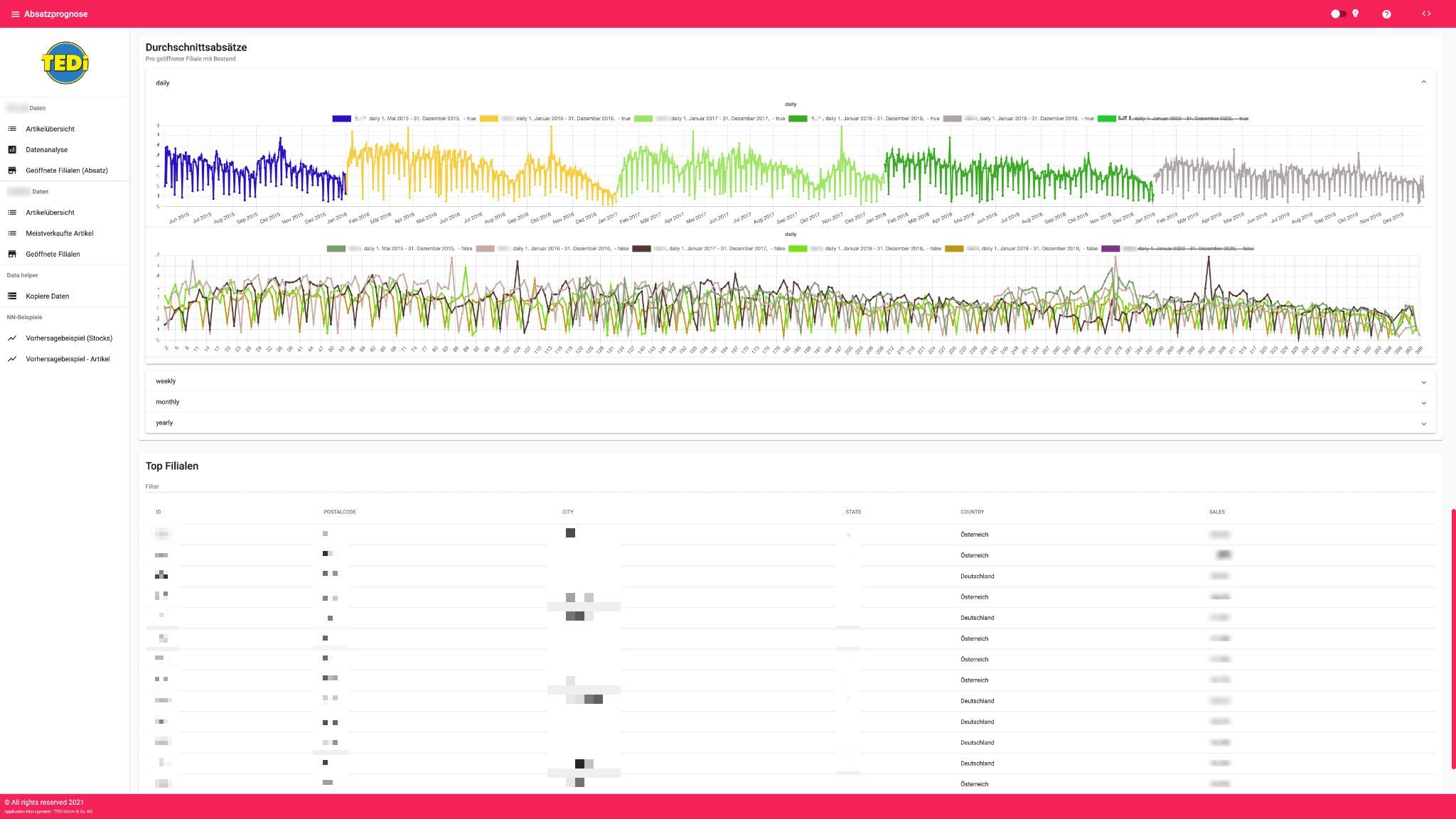Toggle the dark mode switch
This screenshot has height=819, width=1456.
click(x=1337, y=14)
